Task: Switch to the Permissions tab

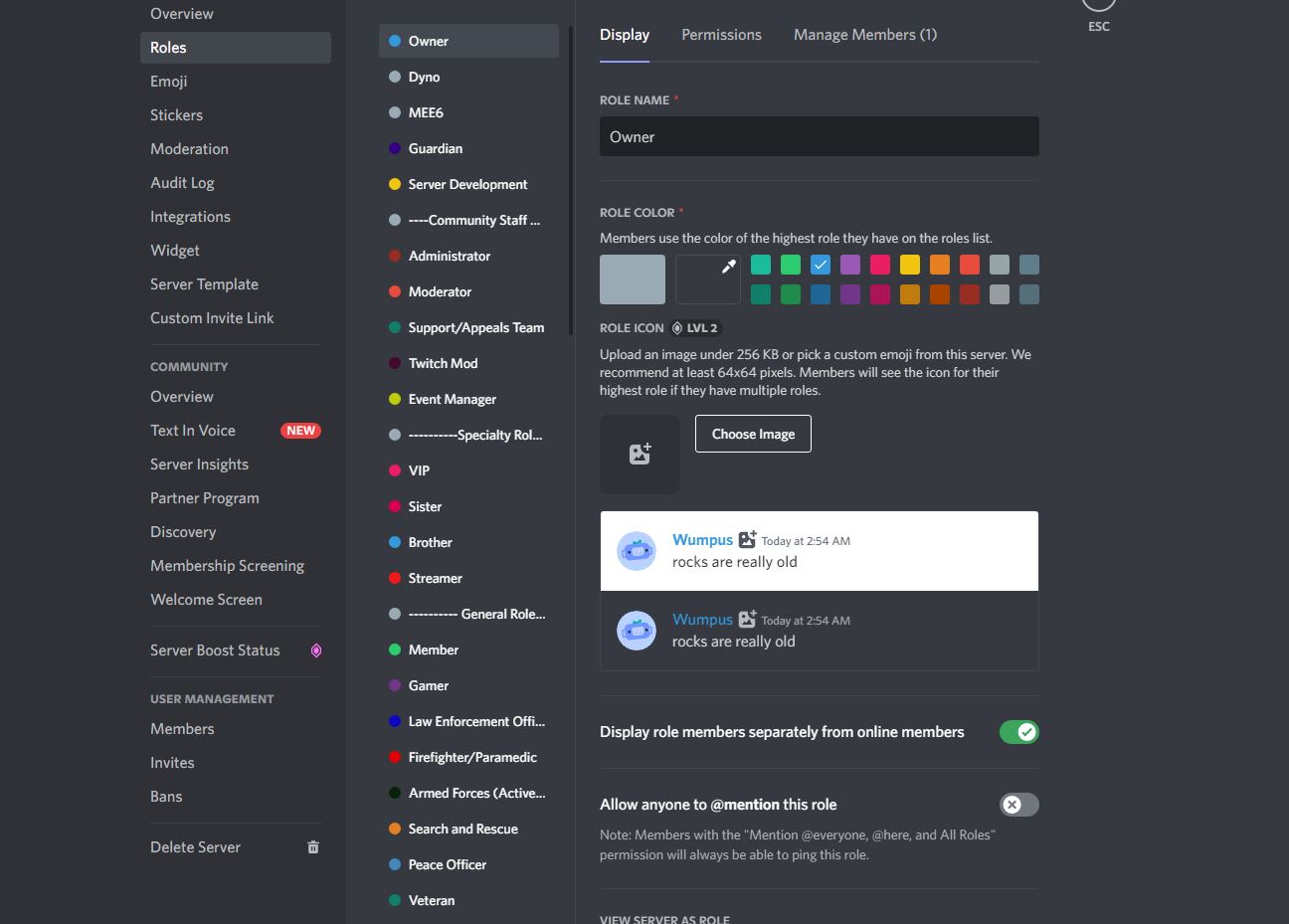Action: click(x=721, y=34)
